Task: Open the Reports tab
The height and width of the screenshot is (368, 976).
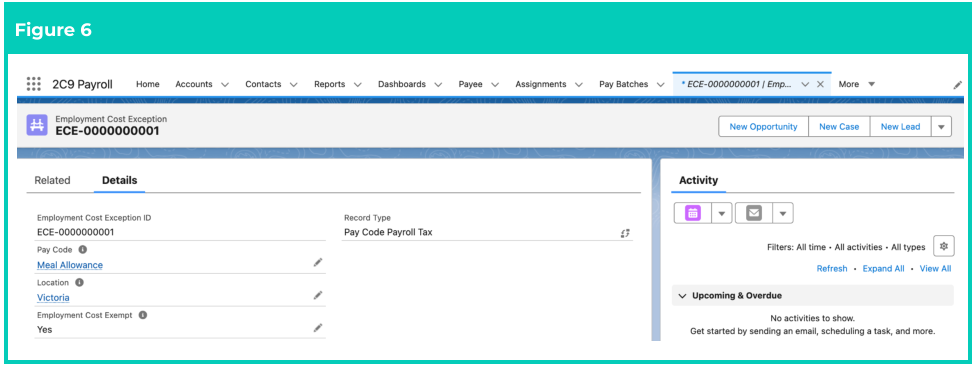Action: [x=329, y=84]
